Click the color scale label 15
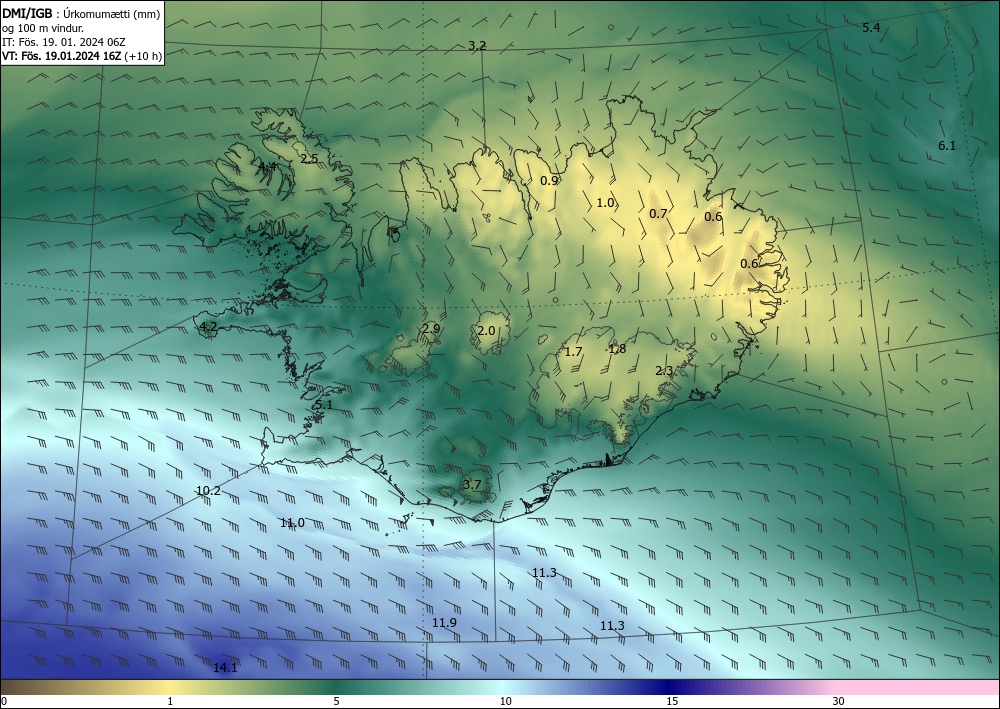The height and width of the screenshot is (709, 1000). [672, 701]
